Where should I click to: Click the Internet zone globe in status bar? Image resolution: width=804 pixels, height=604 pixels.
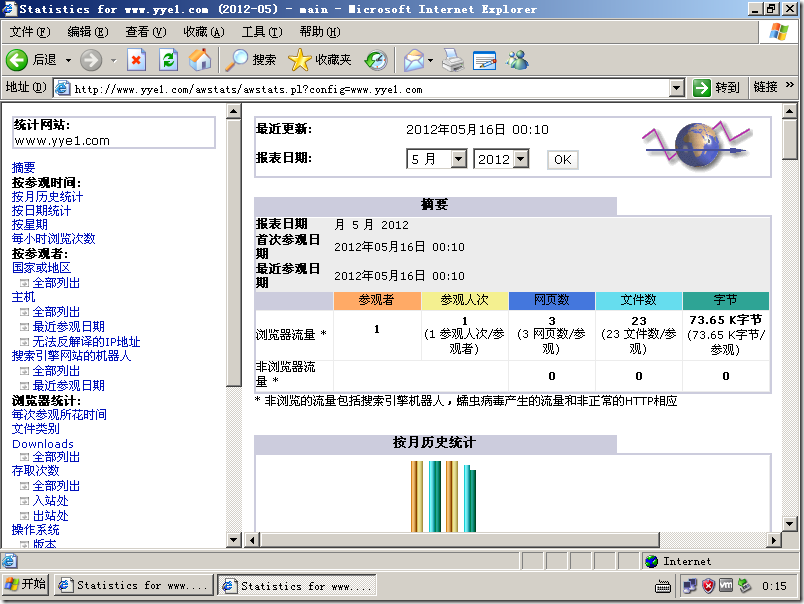[x=652, y=561]
